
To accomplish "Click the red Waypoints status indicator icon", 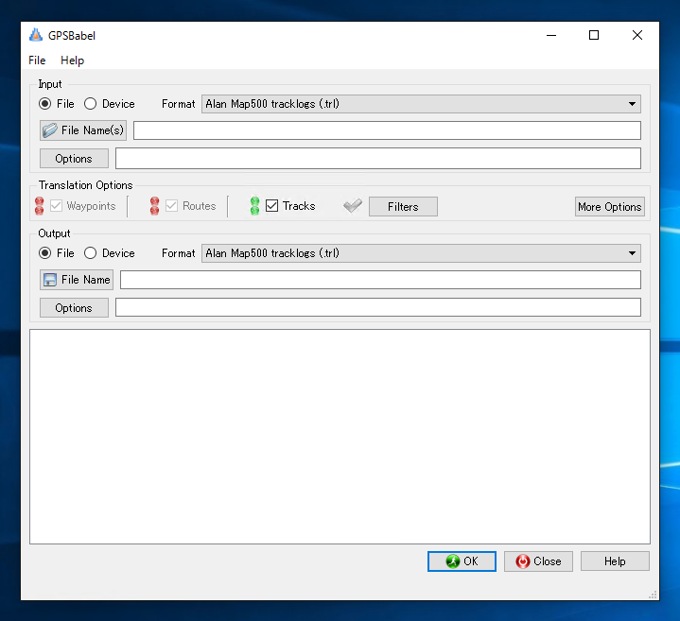I will pyautogui.click(x=39, y=206).
